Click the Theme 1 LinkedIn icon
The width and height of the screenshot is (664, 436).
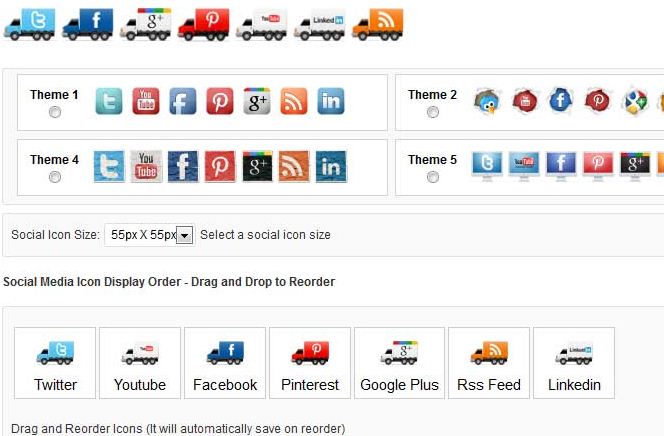[x=331, y=101]
